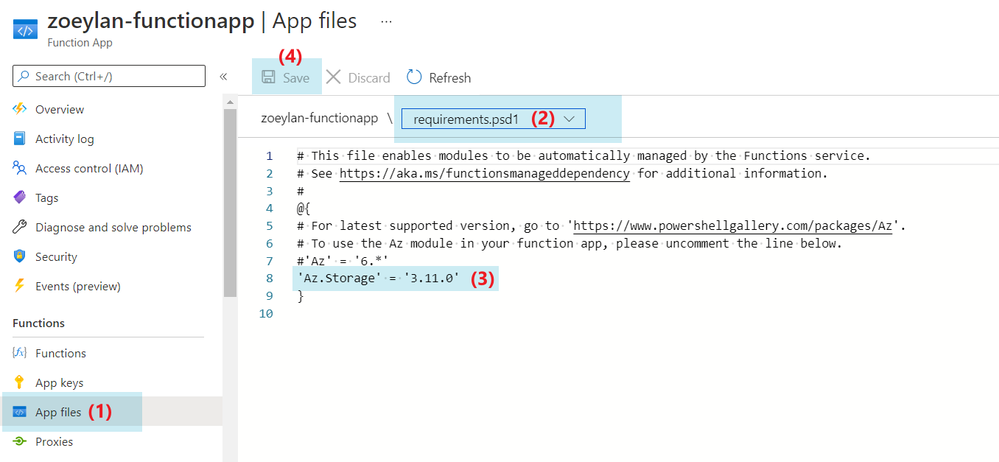The width and height of the screenshot is (999, 462).
Task: Click the sidebar vertical scrollbar
Action: pyautogui.click(x=230, y=202)
